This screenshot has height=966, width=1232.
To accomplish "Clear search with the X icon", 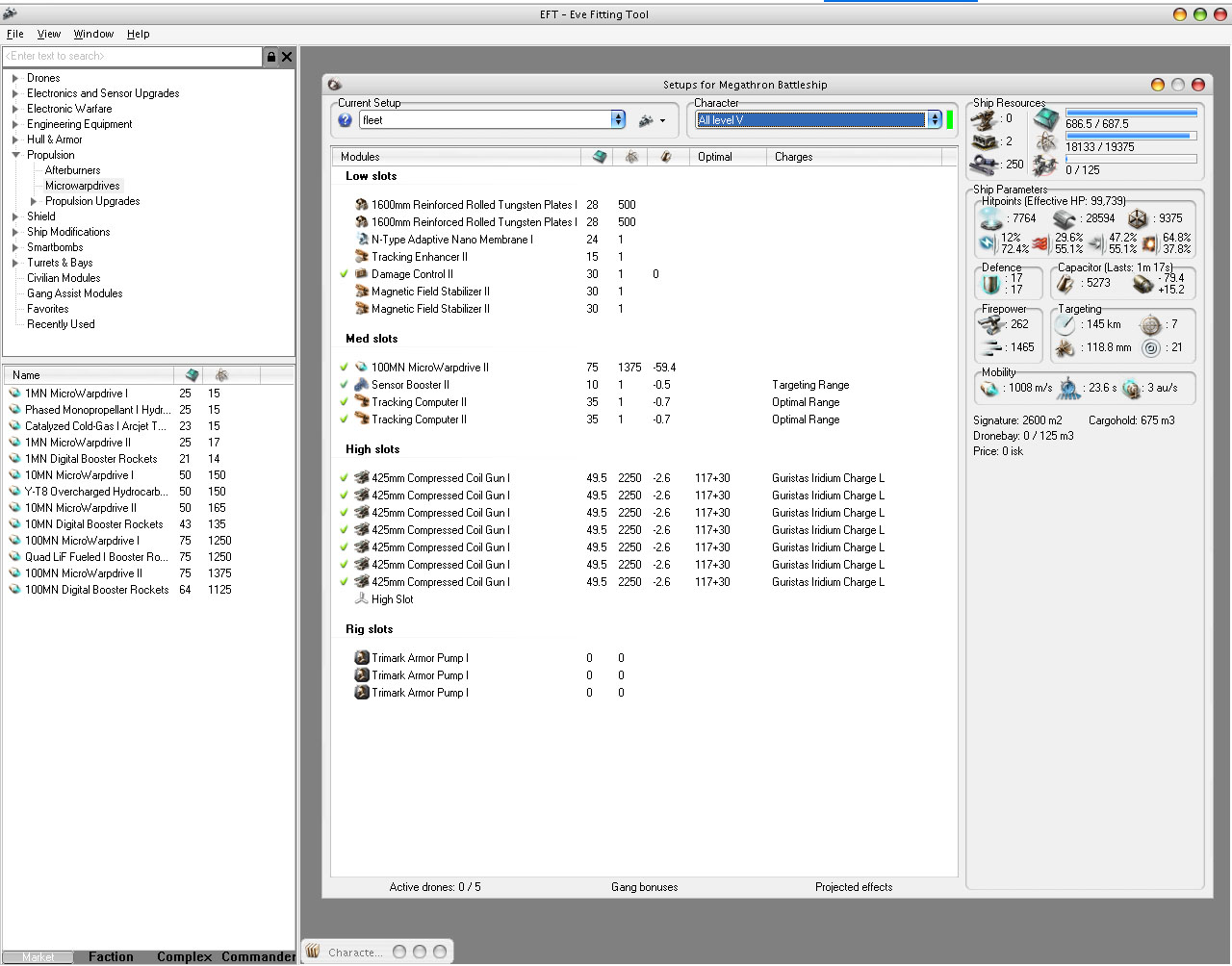I will (x=287, y=57).
